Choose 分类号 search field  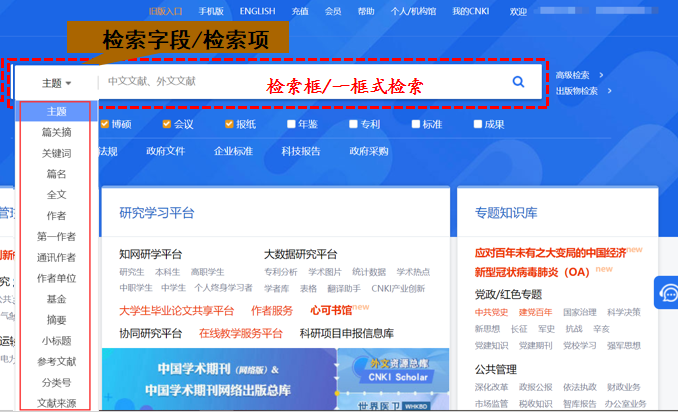[56, 382]
